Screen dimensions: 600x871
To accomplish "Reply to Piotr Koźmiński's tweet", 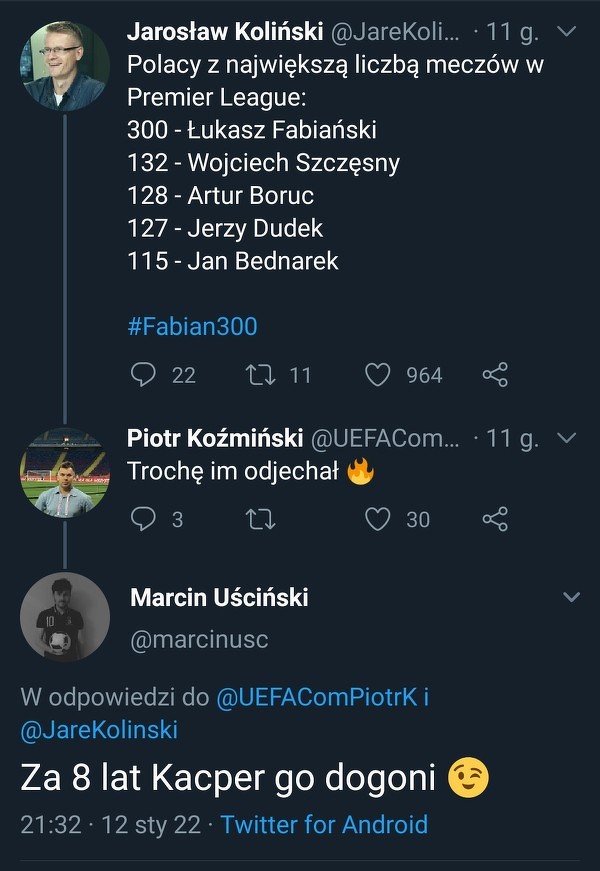I will (144, 519).
